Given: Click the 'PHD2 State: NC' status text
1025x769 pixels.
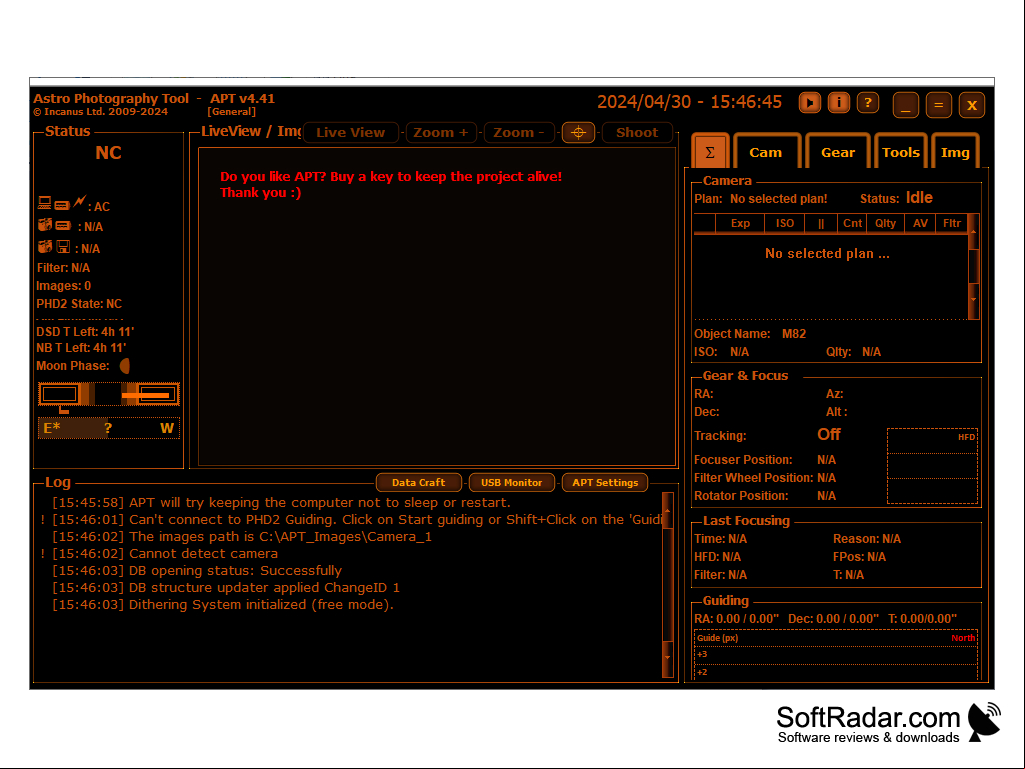Looking at the screenshot, I should (79, 304).
